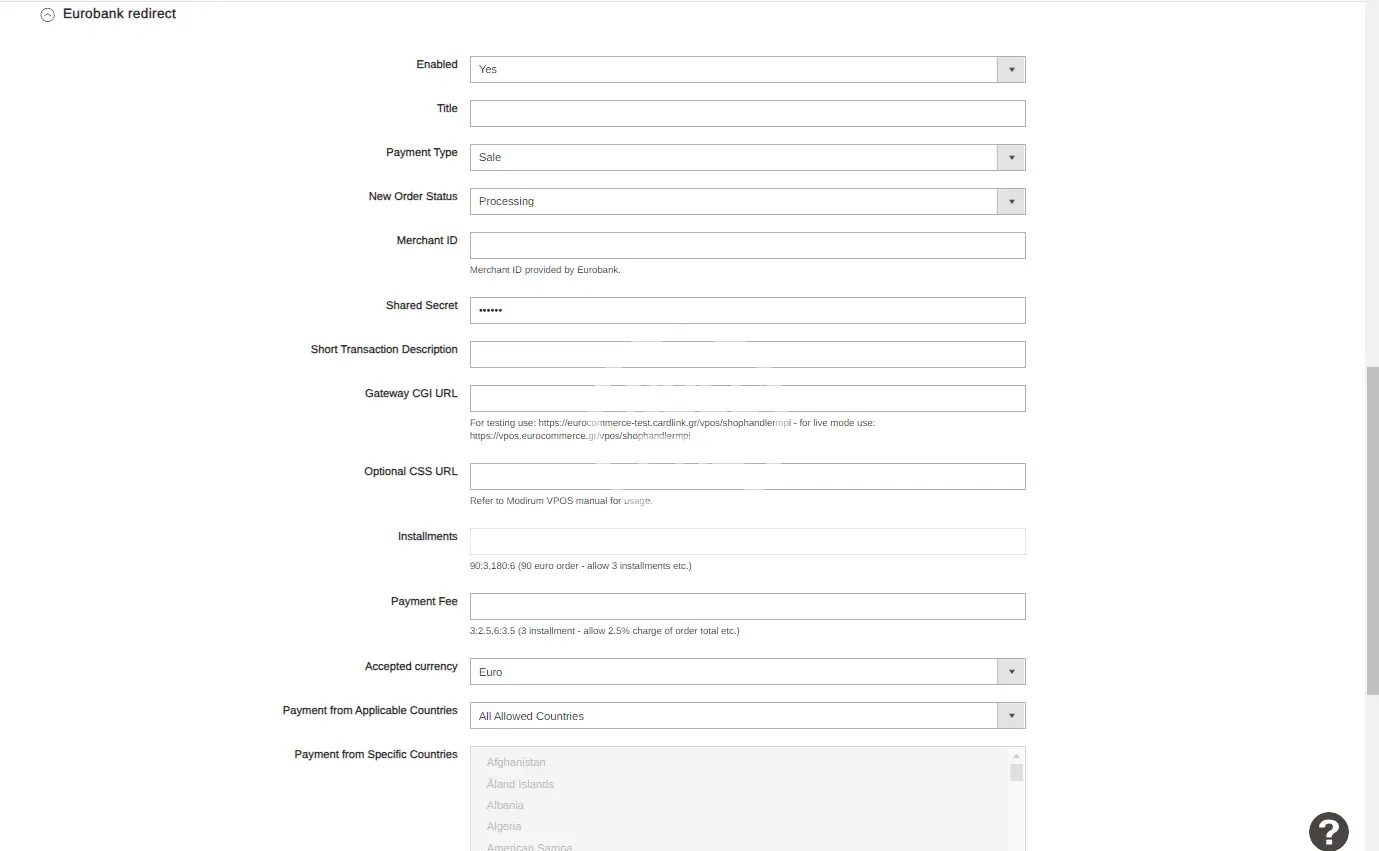Click the Installments input field
The width and height of the screenshot is (1379, 851).
pyautogui.click(x=747, y=541)
